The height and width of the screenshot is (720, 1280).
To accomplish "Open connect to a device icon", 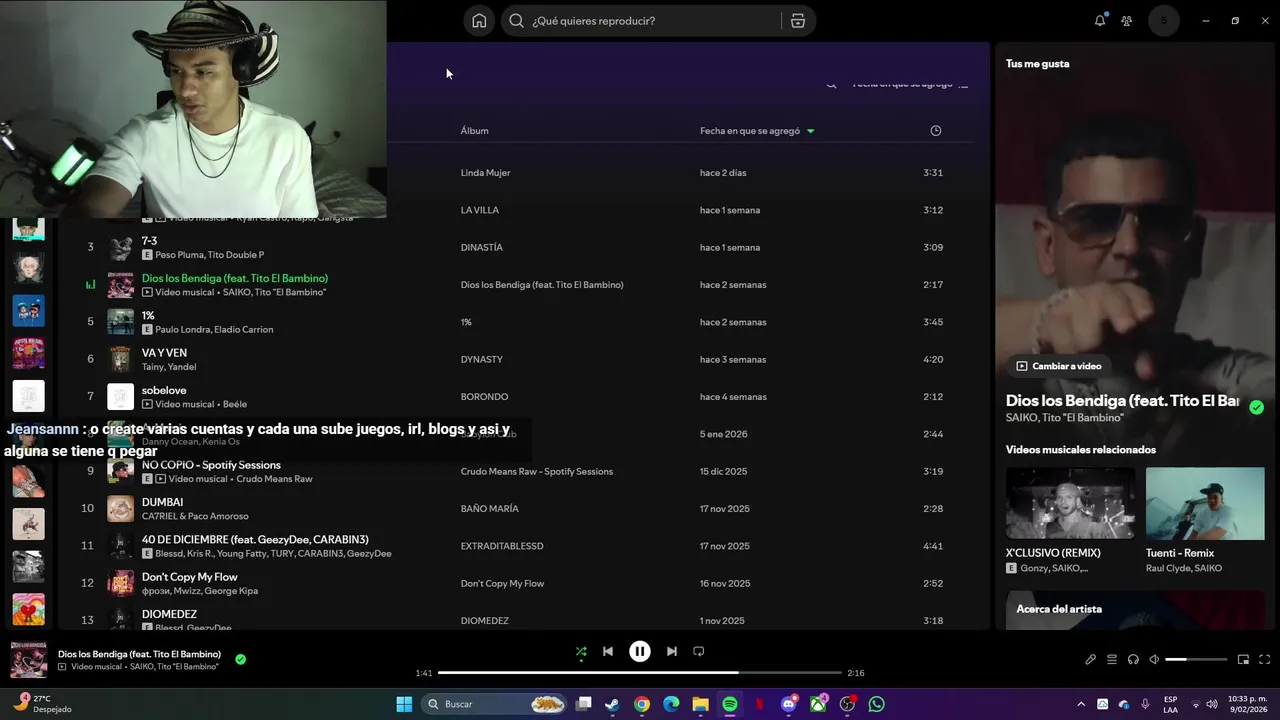I will (1133, 660).
